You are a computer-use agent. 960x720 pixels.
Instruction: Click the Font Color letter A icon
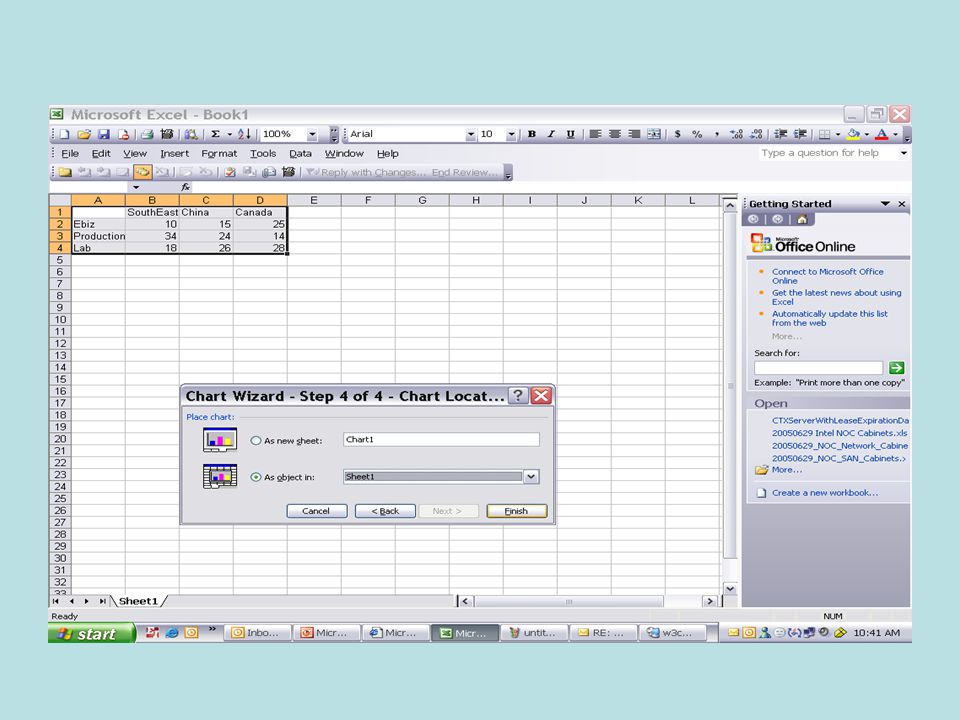(x=882, y=134)
